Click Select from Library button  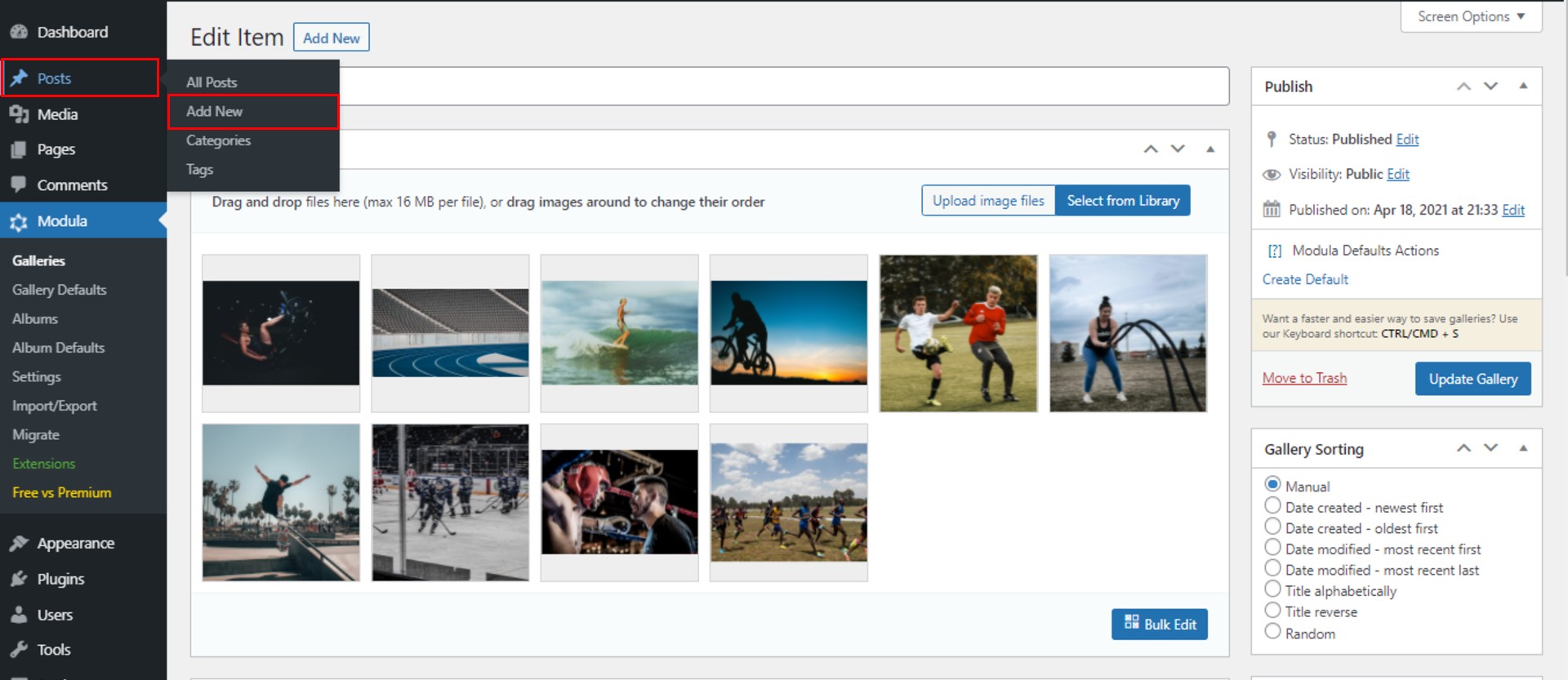click(x=1123, y=201)
